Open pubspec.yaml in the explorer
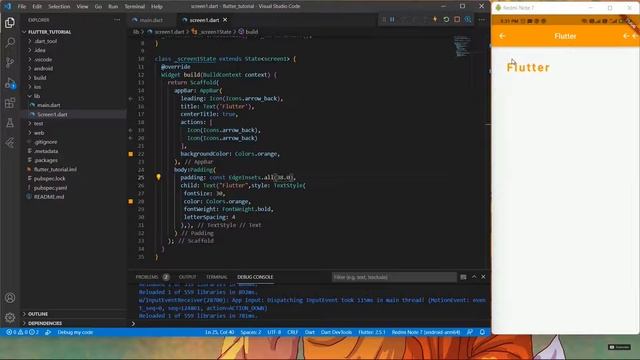The image size is (640, 360). (x=50, y=188)
